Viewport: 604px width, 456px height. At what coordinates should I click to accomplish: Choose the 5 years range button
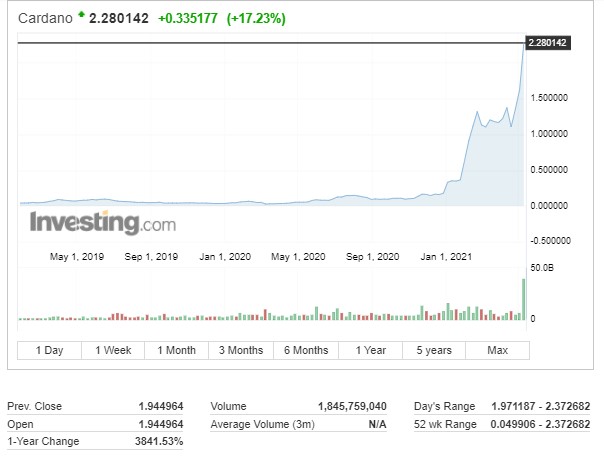pyautogui.click(x=434, y=350)
